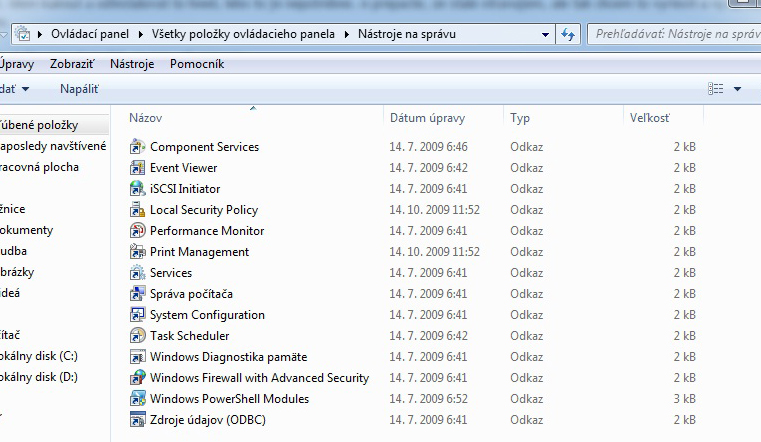Expand the view options dropdown arrow

pyautogui.click(x=738, y=89)
